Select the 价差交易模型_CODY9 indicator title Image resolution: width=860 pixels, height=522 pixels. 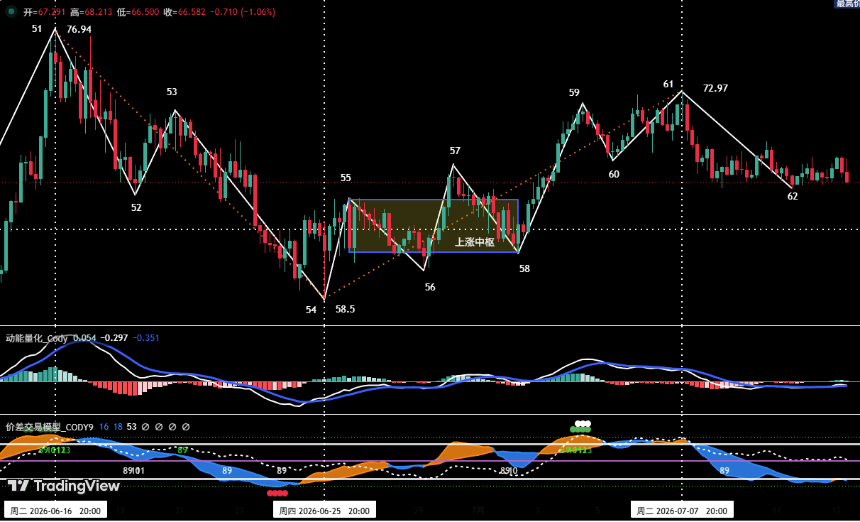click(50, 427)
